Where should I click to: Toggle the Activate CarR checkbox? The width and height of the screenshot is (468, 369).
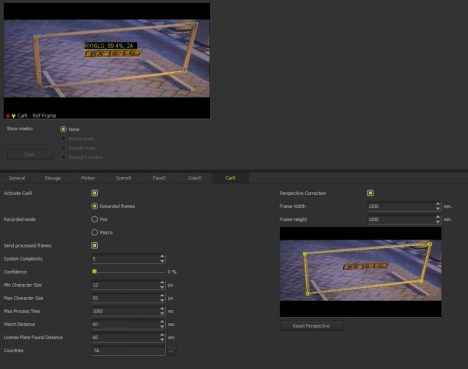point(94,193)
